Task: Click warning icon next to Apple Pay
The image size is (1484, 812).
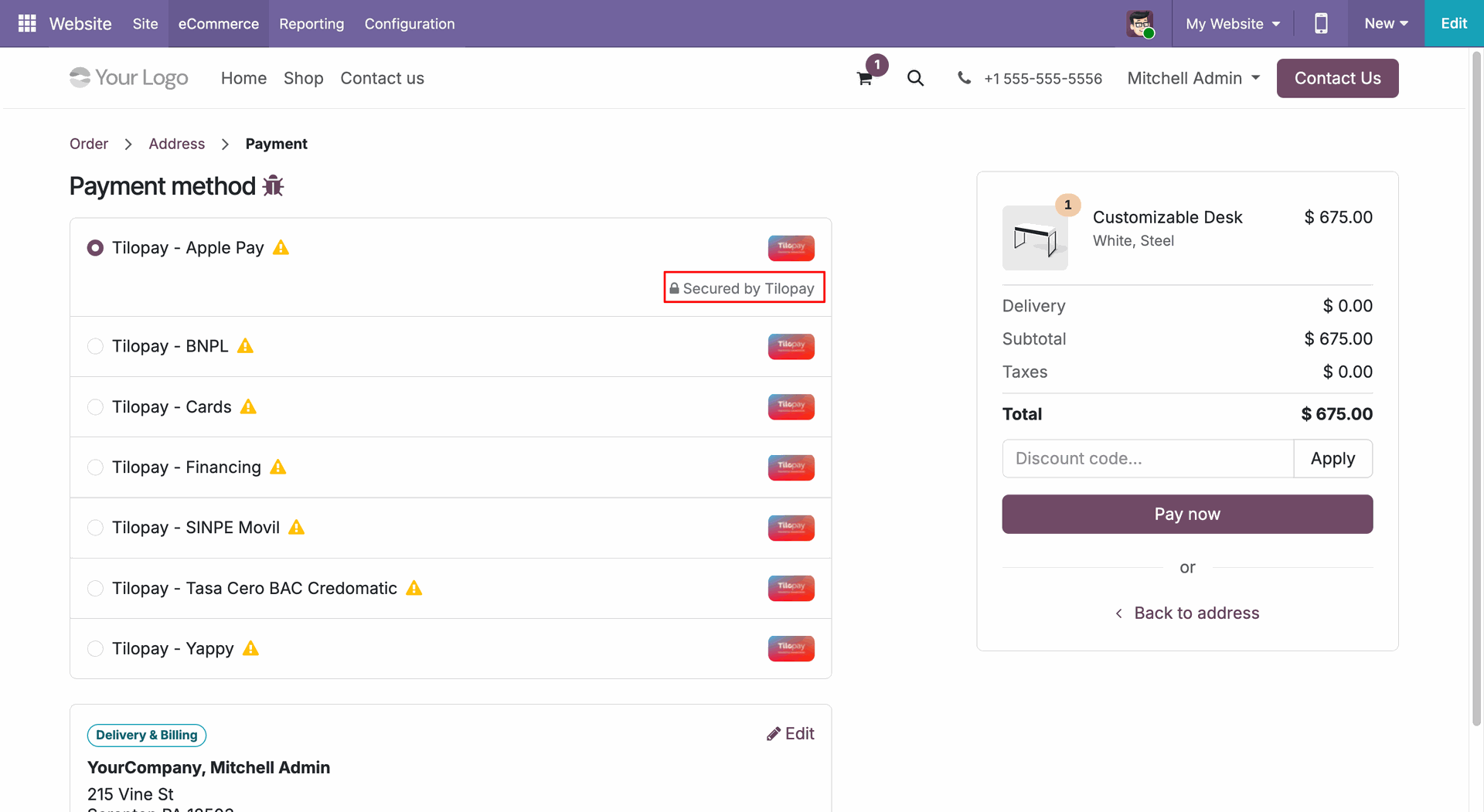Action: click(281, 248)
